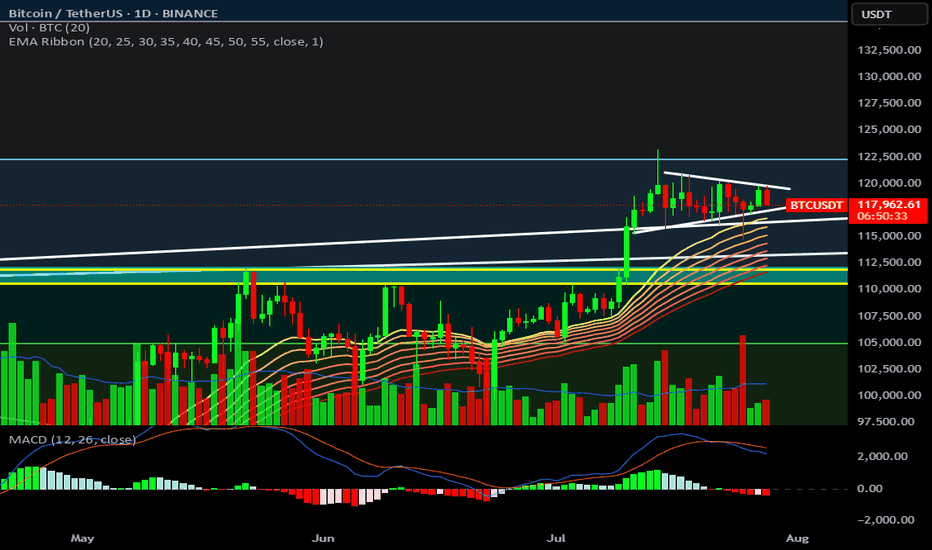Image resolution: width=932 pixels, height=550 pixels.
Task: Click the Jun label on time axis
Action: coord(323,538)
